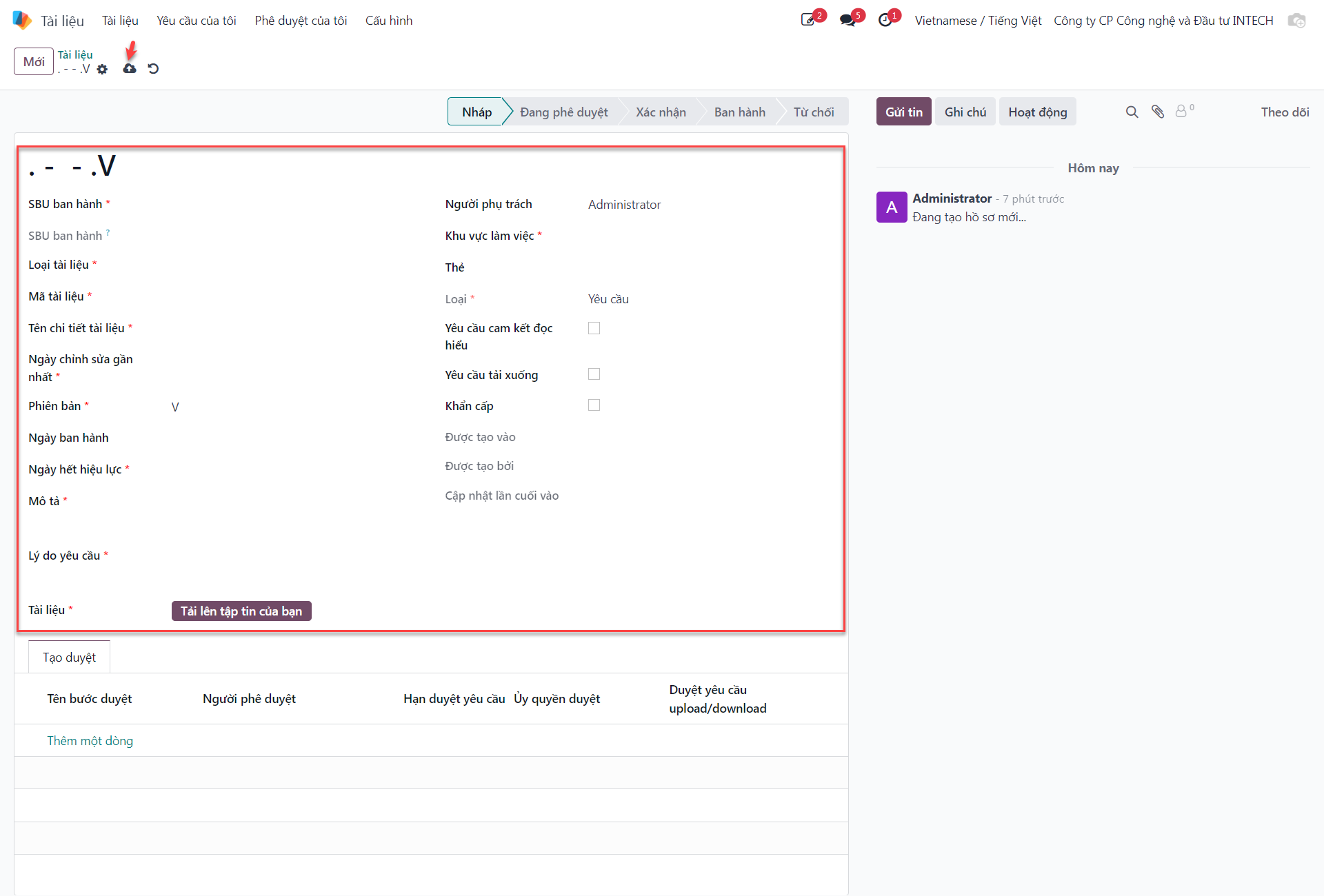This screenshot has width=1324, height=896.
Task: Click the Odoo app logo icon
Action: [22, 21]
